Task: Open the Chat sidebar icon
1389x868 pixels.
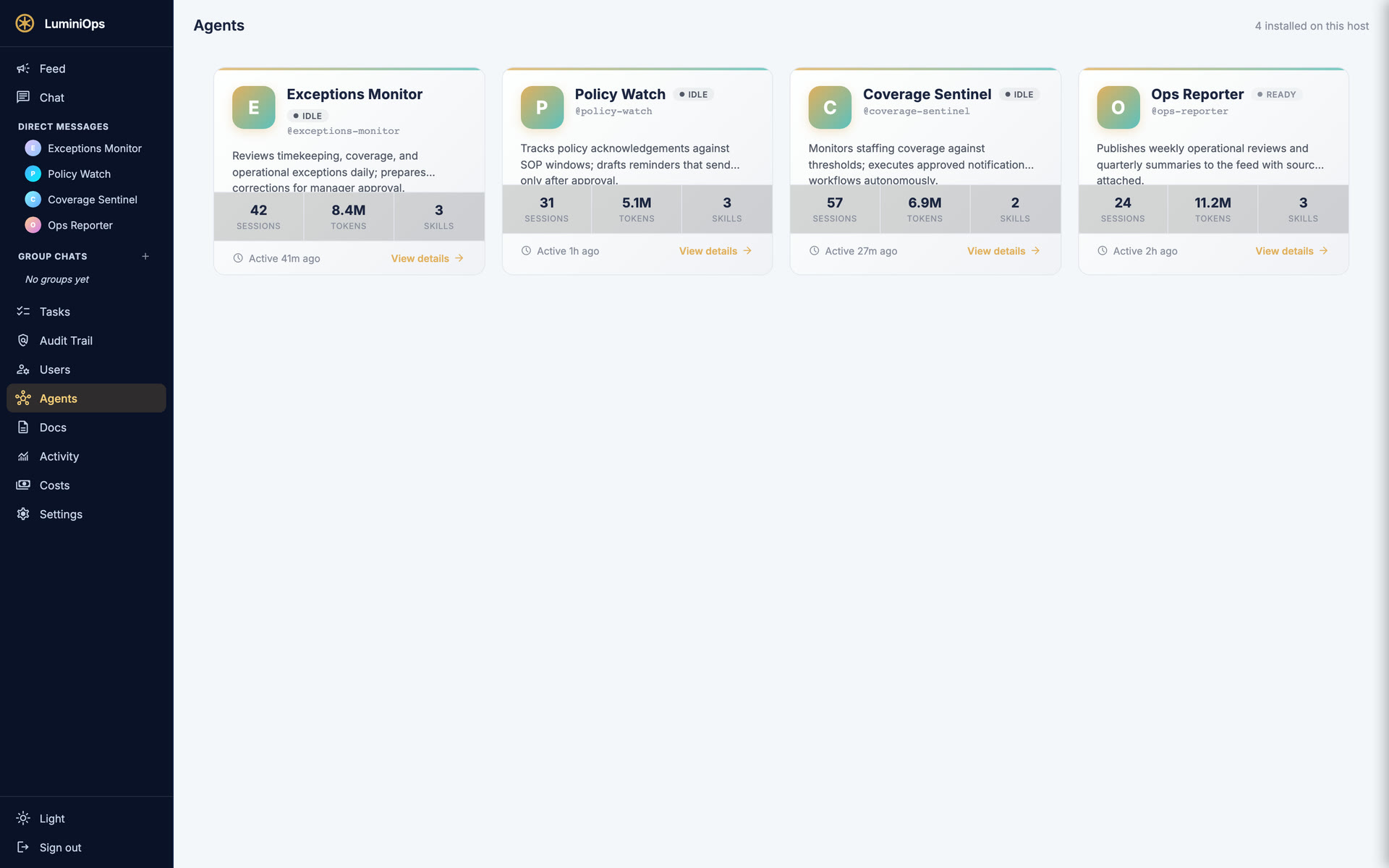Action: 23,97
